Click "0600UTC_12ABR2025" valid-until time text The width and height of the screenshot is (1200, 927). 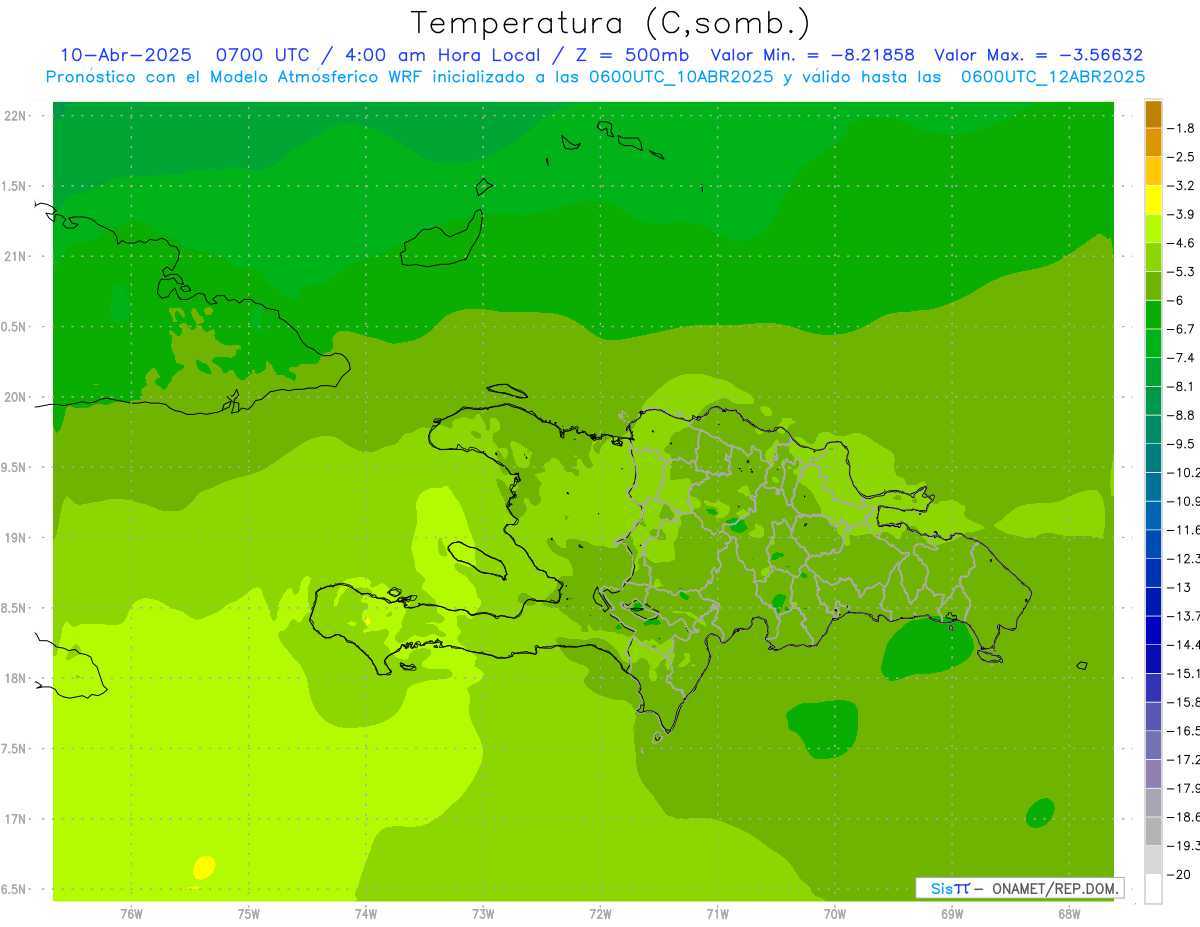1053,77
